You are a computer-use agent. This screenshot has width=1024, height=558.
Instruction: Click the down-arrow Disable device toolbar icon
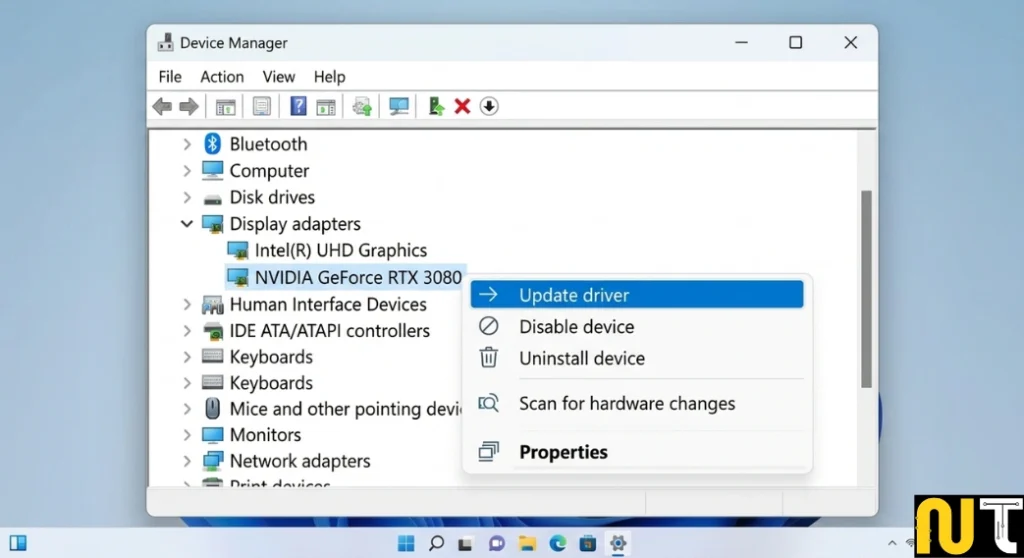click(x=489, y=106)
